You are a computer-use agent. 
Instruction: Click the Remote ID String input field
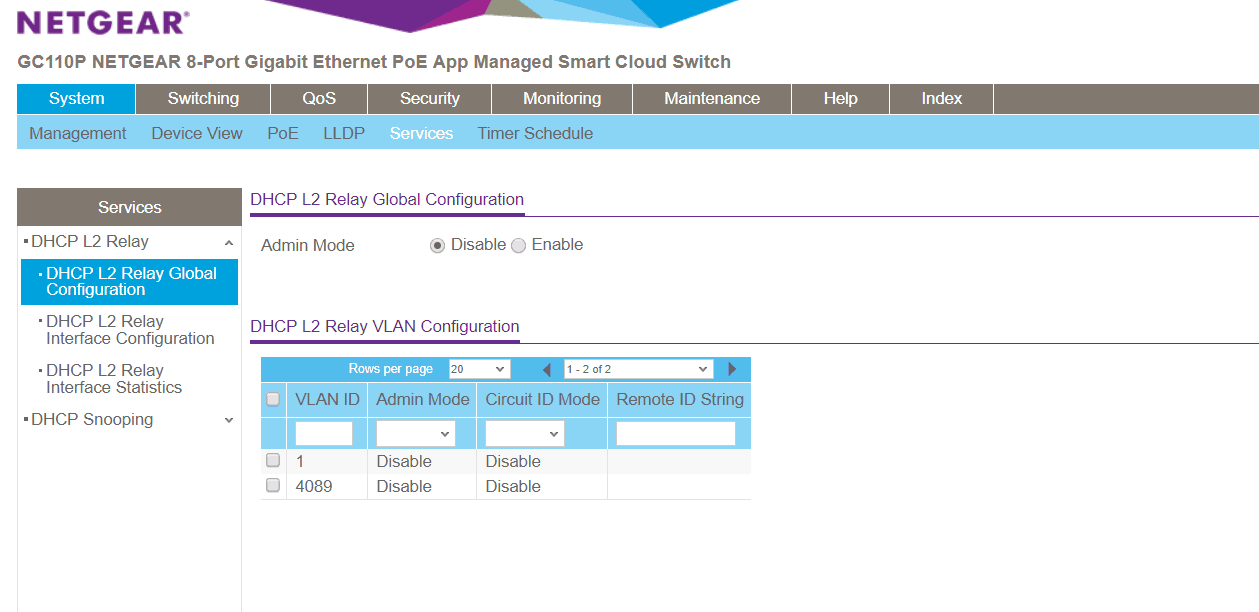[x=676, y=434]
